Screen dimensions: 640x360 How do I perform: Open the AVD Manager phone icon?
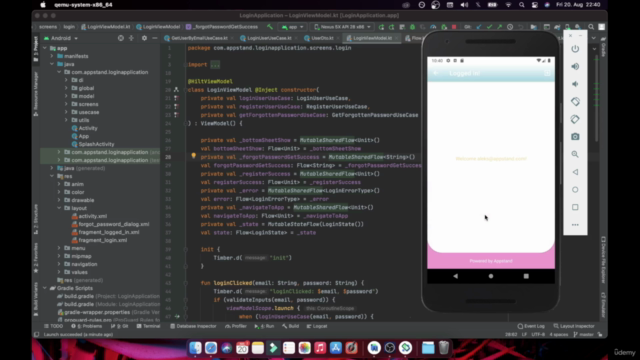click(567, 27)
